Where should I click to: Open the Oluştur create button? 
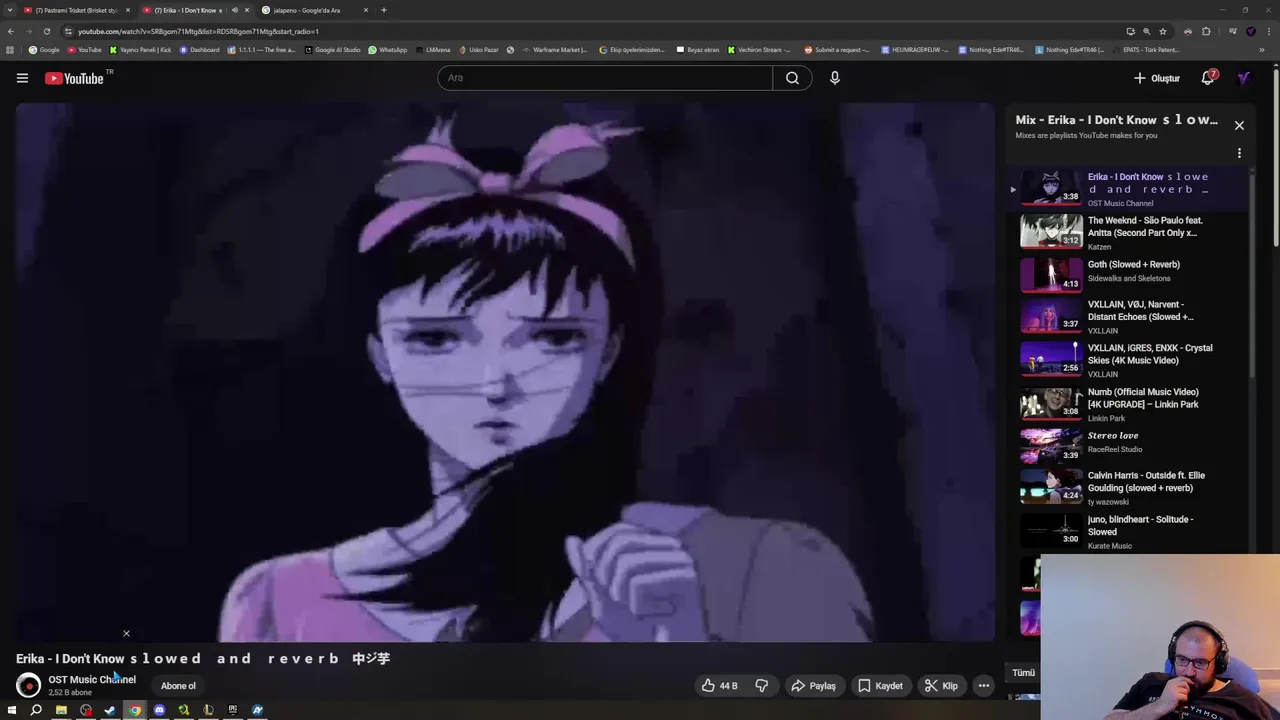click(1156, 78)
